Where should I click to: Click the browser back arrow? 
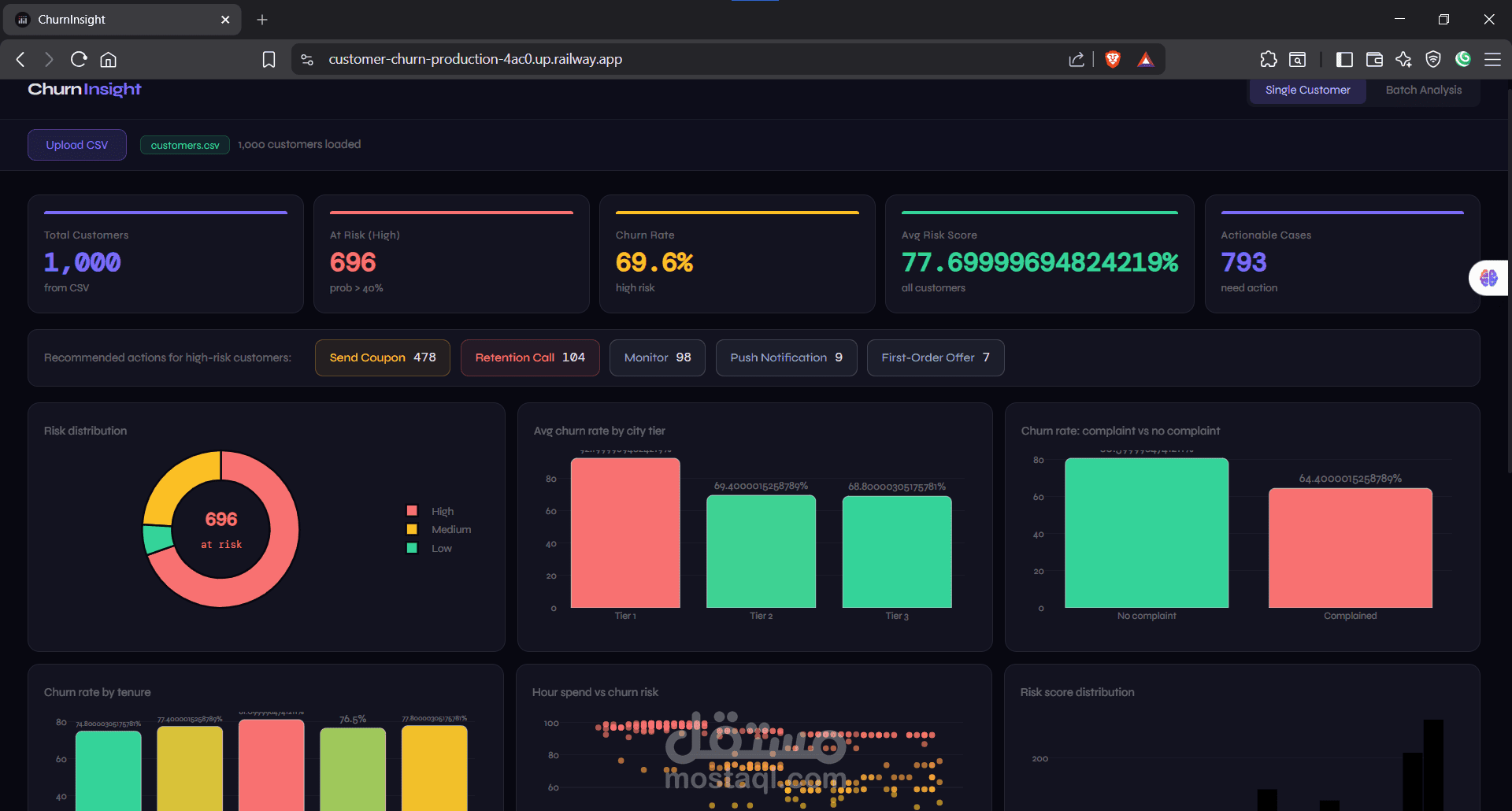21,59
